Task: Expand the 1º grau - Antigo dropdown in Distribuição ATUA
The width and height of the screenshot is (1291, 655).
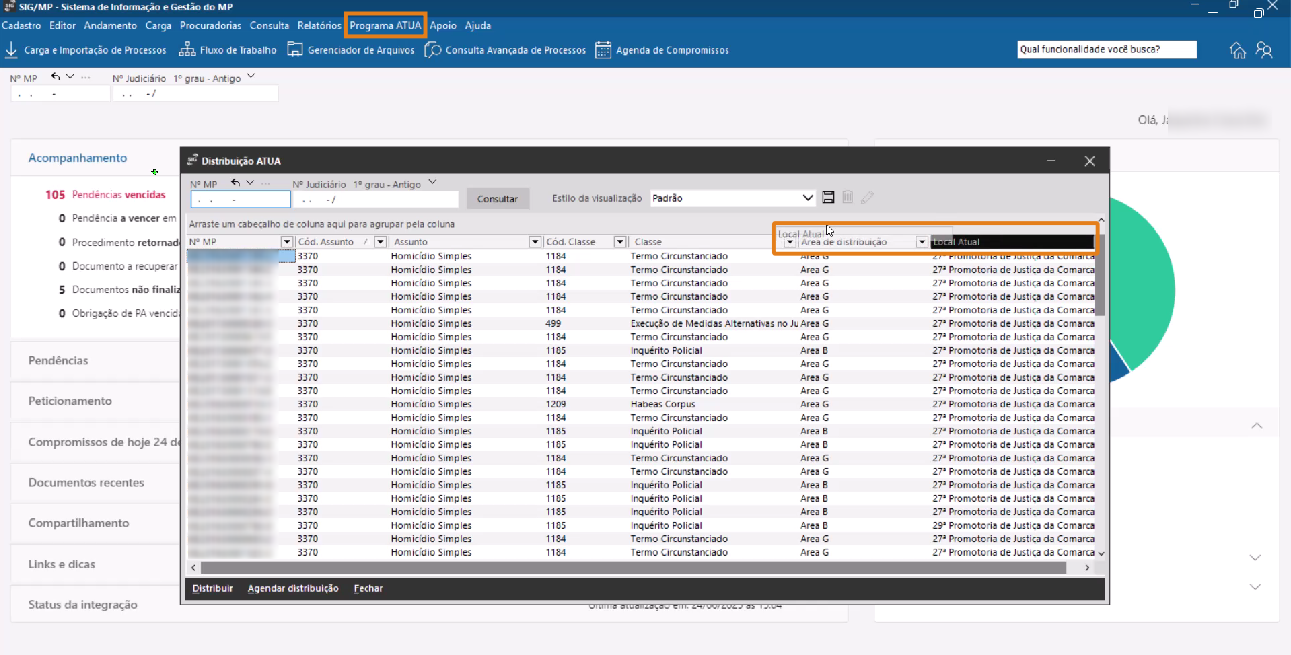Action: pos(432,182)
